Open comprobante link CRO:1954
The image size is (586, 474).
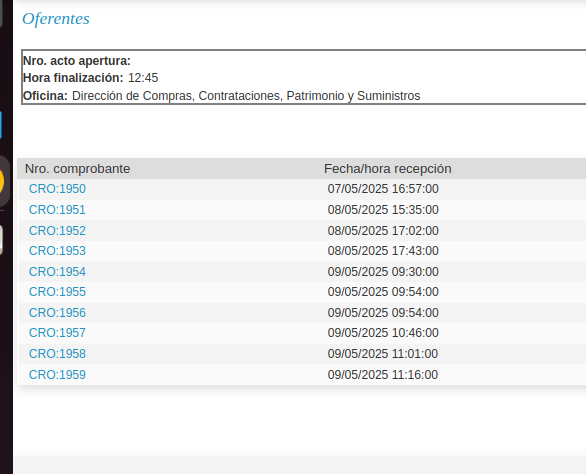coord(57,272)
